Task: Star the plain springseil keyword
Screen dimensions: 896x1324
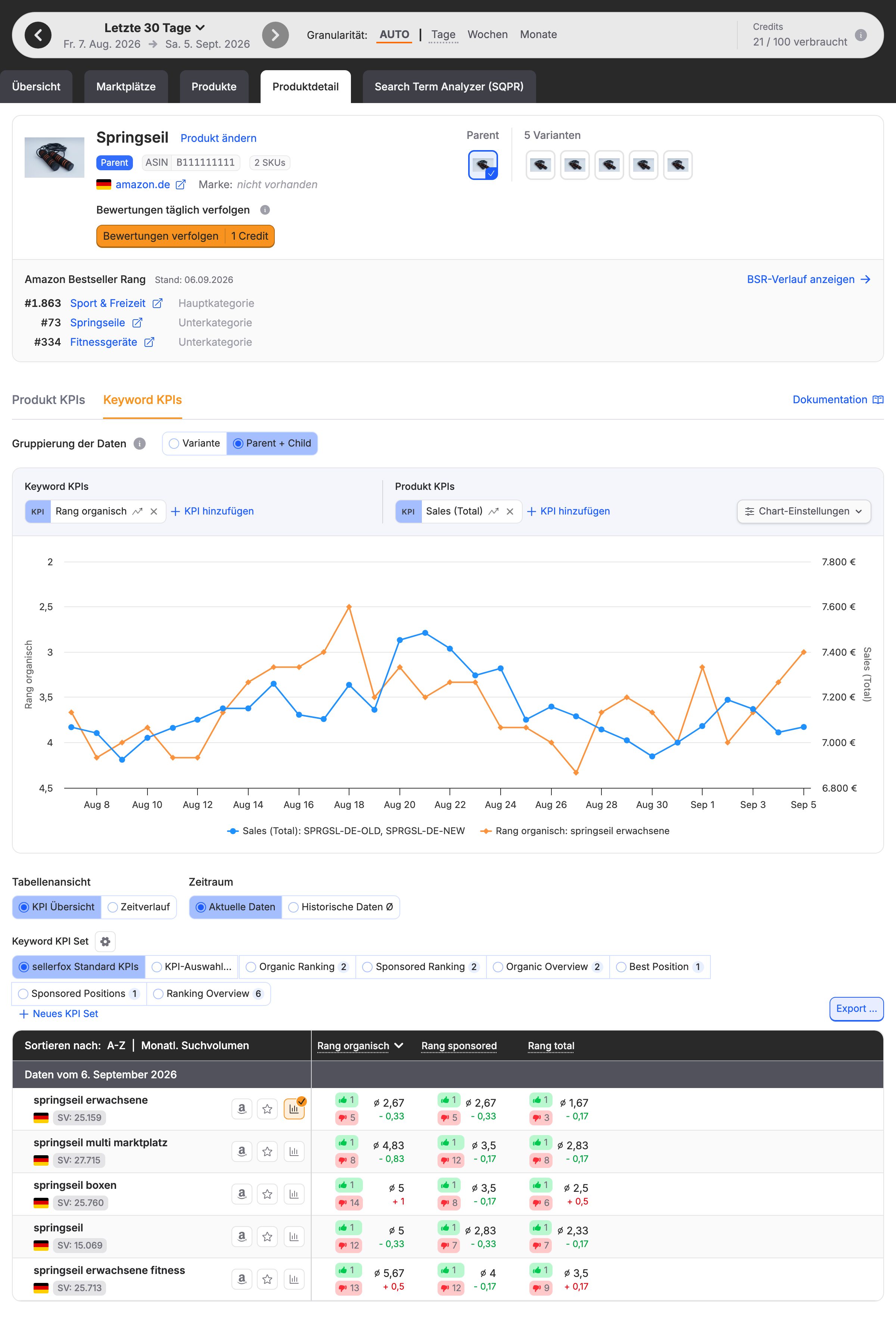Action: (x=267, y=1236)
